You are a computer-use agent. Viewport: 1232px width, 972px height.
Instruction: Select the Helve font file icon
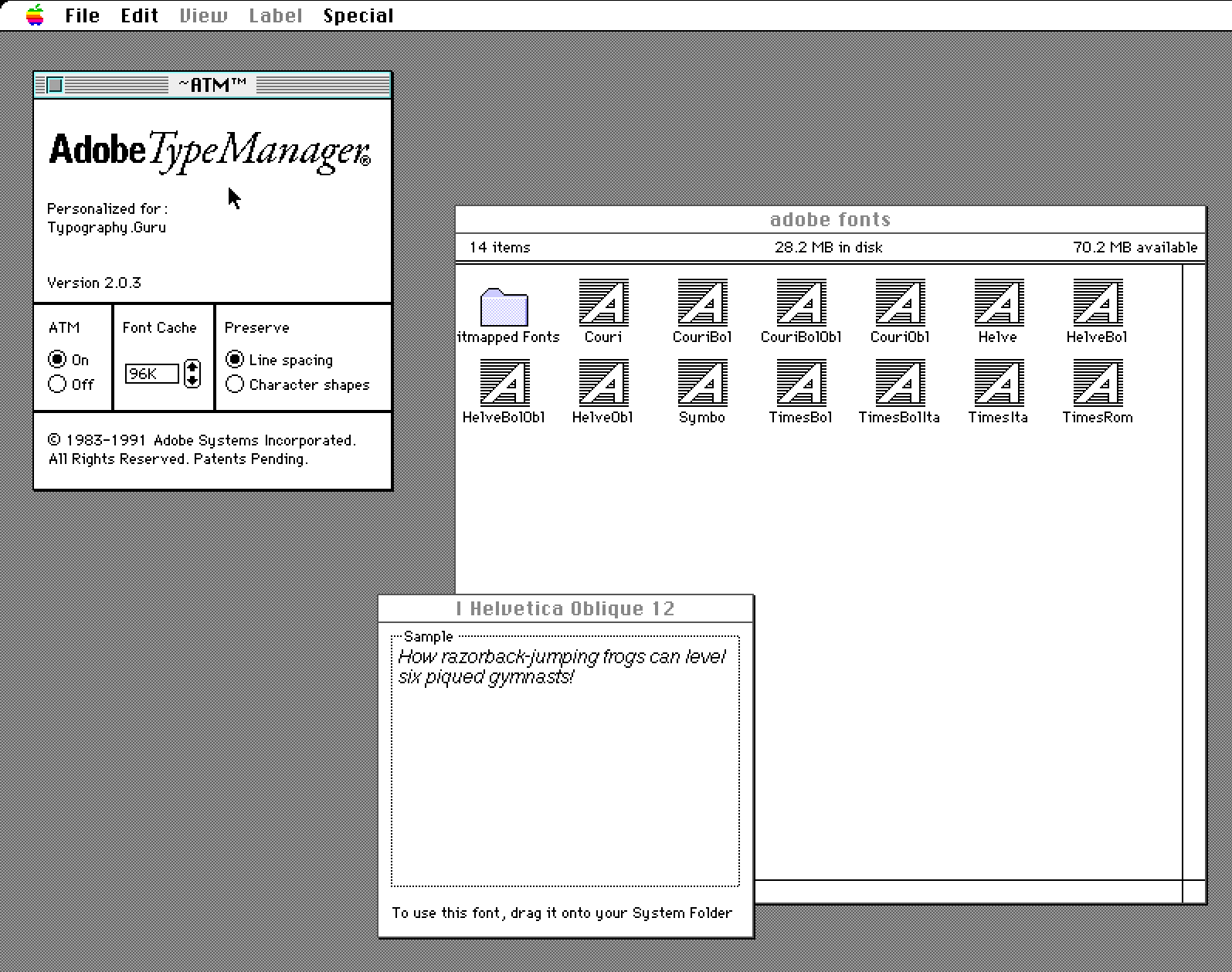pos(999,302)
